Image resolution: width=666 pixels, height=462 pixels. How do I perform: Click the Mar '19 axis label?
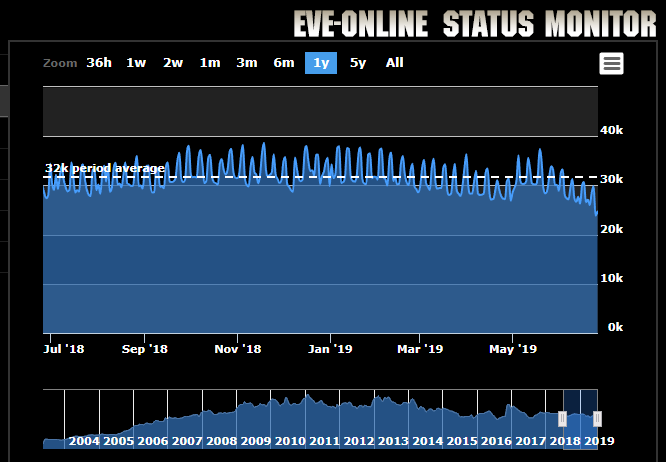(x=420, y=349)
